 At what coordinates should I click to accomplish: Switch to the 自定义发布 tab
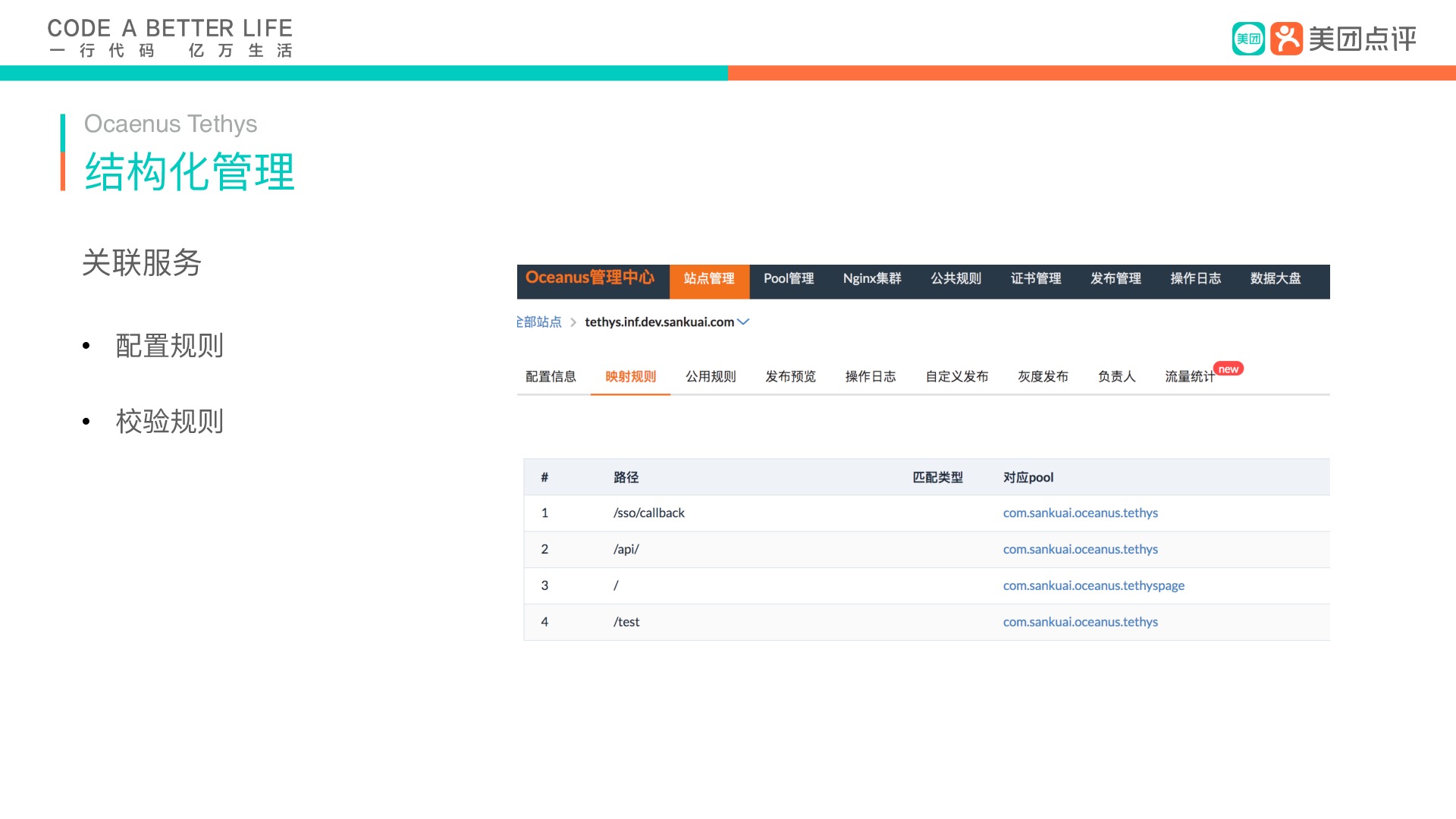click(x=957, y=376)
